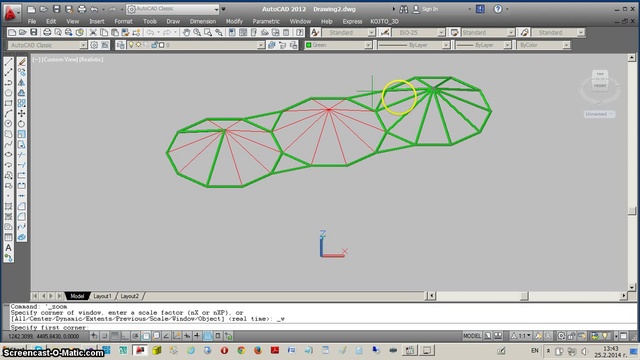The height and width of the screenshot is (360, 640).
Task: Select the Arc draw tool
Action: pyautogui.click(x=8, y=113)
